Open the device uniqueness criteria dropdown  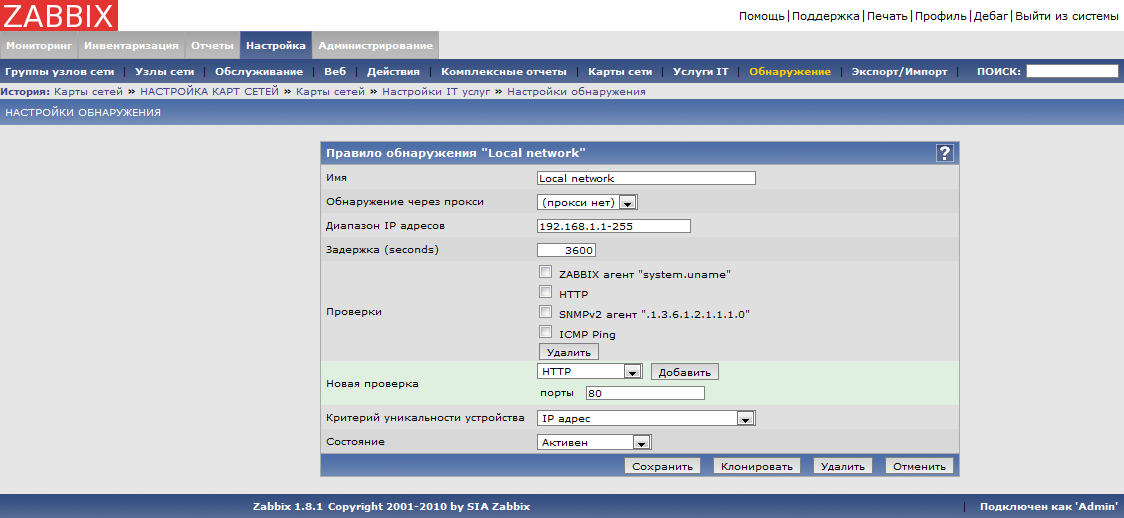(x=647, y=418)
